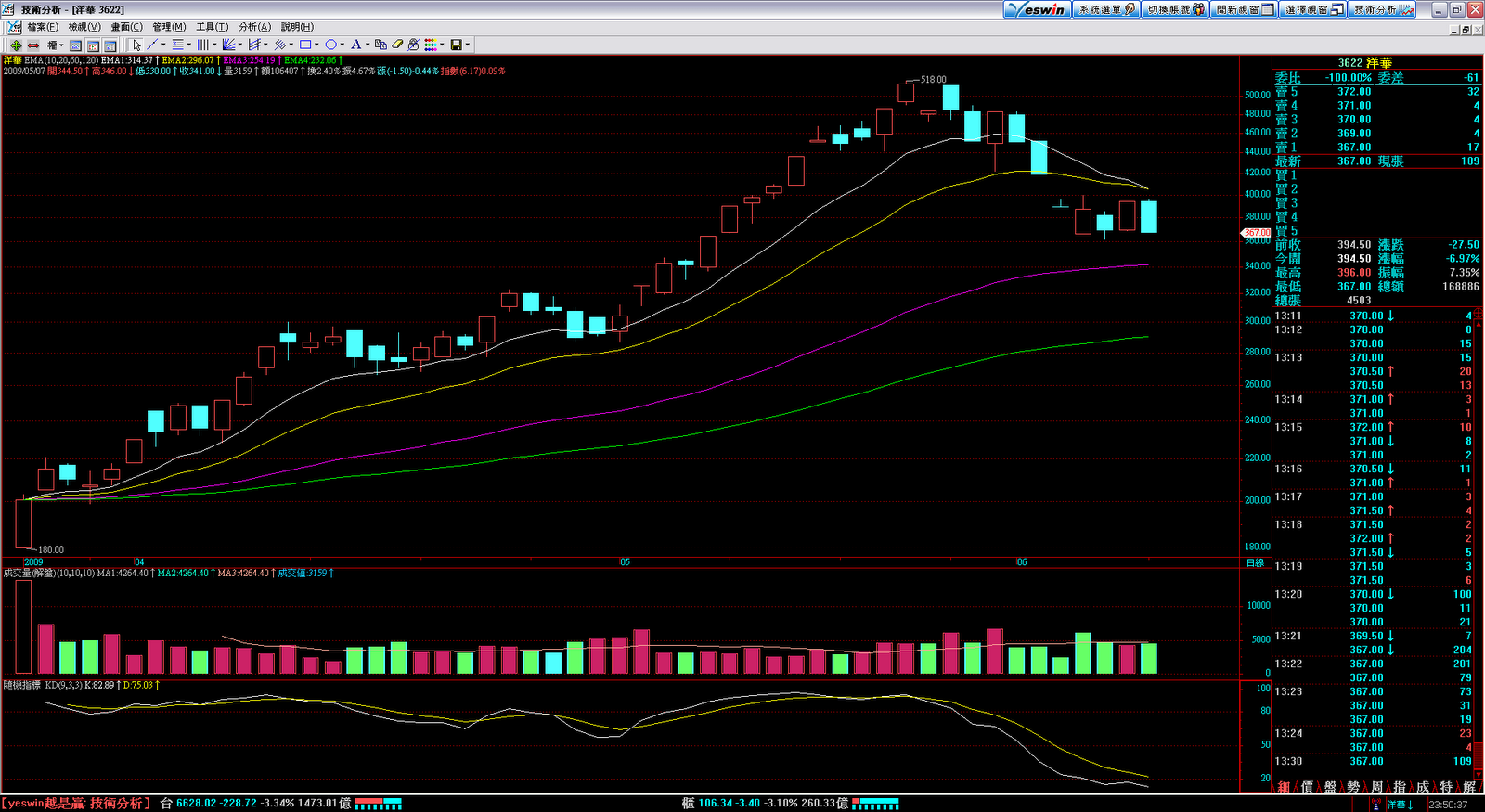Click the copy drawing objects icon
Viewport: 1485px width, 812px height.
click(381, 45)
